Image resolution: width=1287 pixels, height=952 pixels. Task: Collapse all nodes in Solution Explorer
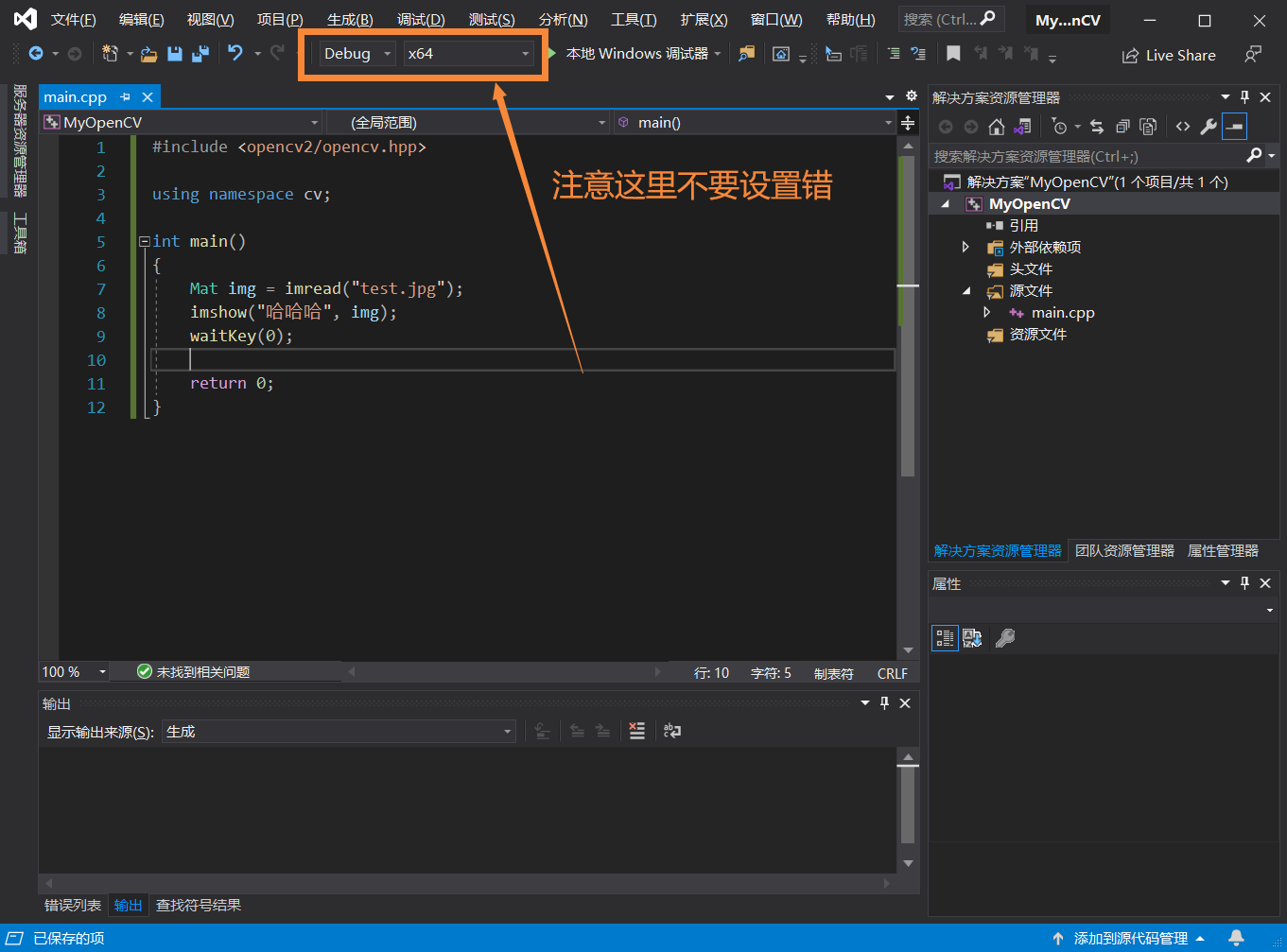click(1123, 127)
